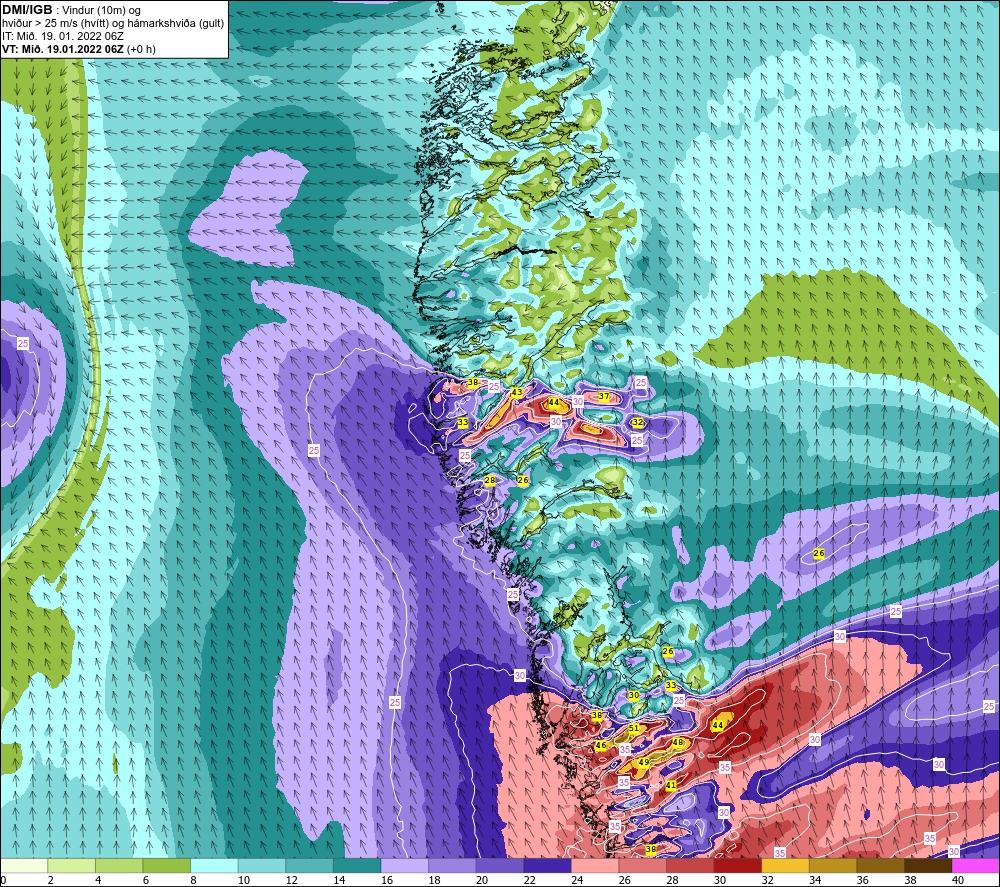Click the 38–40 m/s dark brown legend swatch
Image resolution: width=1000 pixels, height=887 pixels.
(928, 866)
